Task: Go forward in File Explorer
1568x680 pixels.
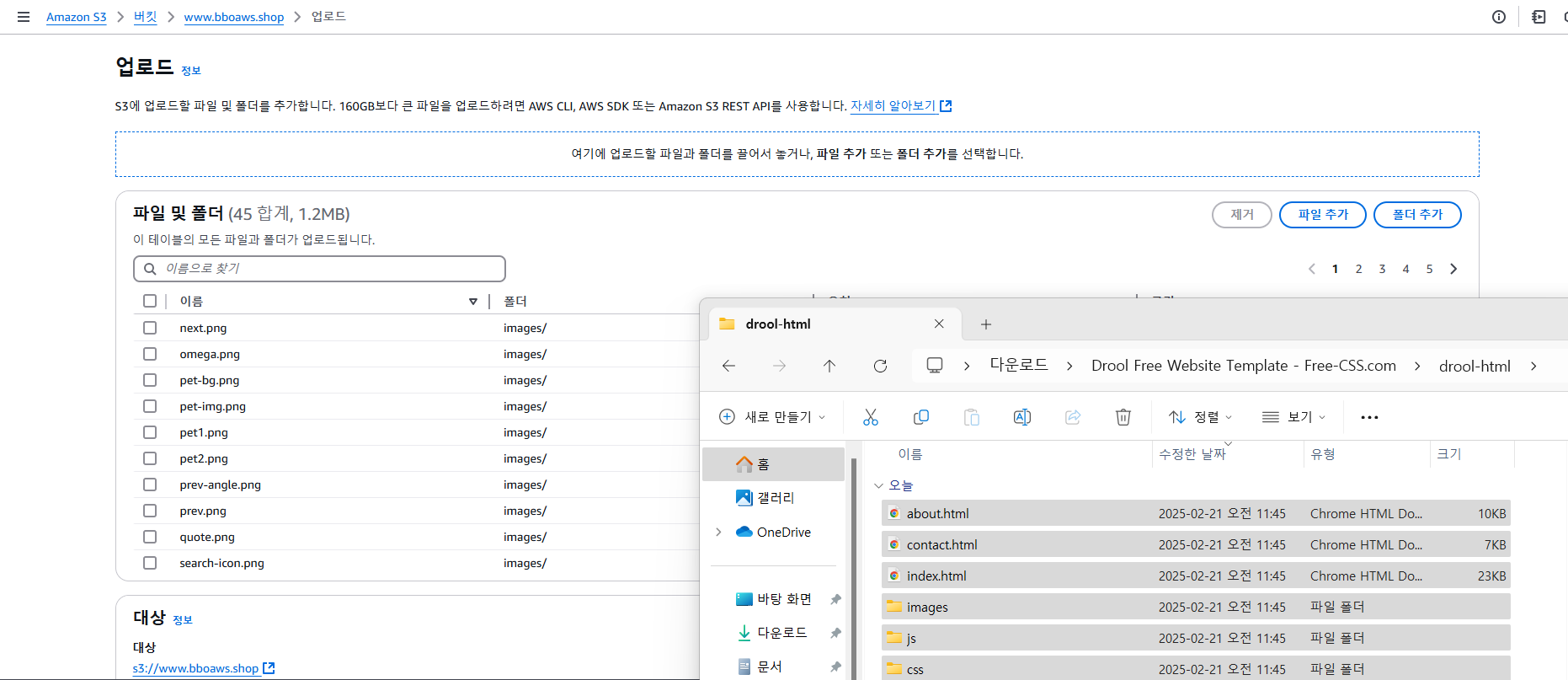Action: [x=779, y=366]
